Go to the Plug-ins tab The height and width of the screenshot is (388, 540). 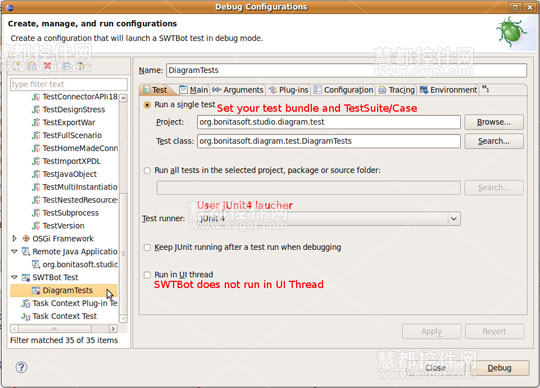[289, 90]
